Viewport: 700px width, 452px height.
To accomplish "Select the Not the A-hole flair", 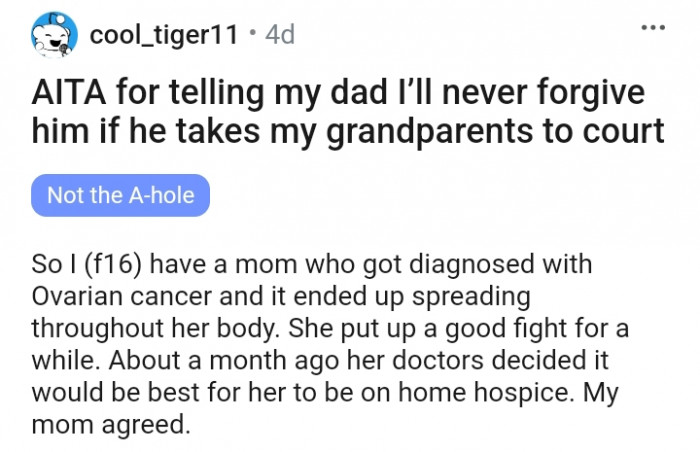I will point(121,196).
